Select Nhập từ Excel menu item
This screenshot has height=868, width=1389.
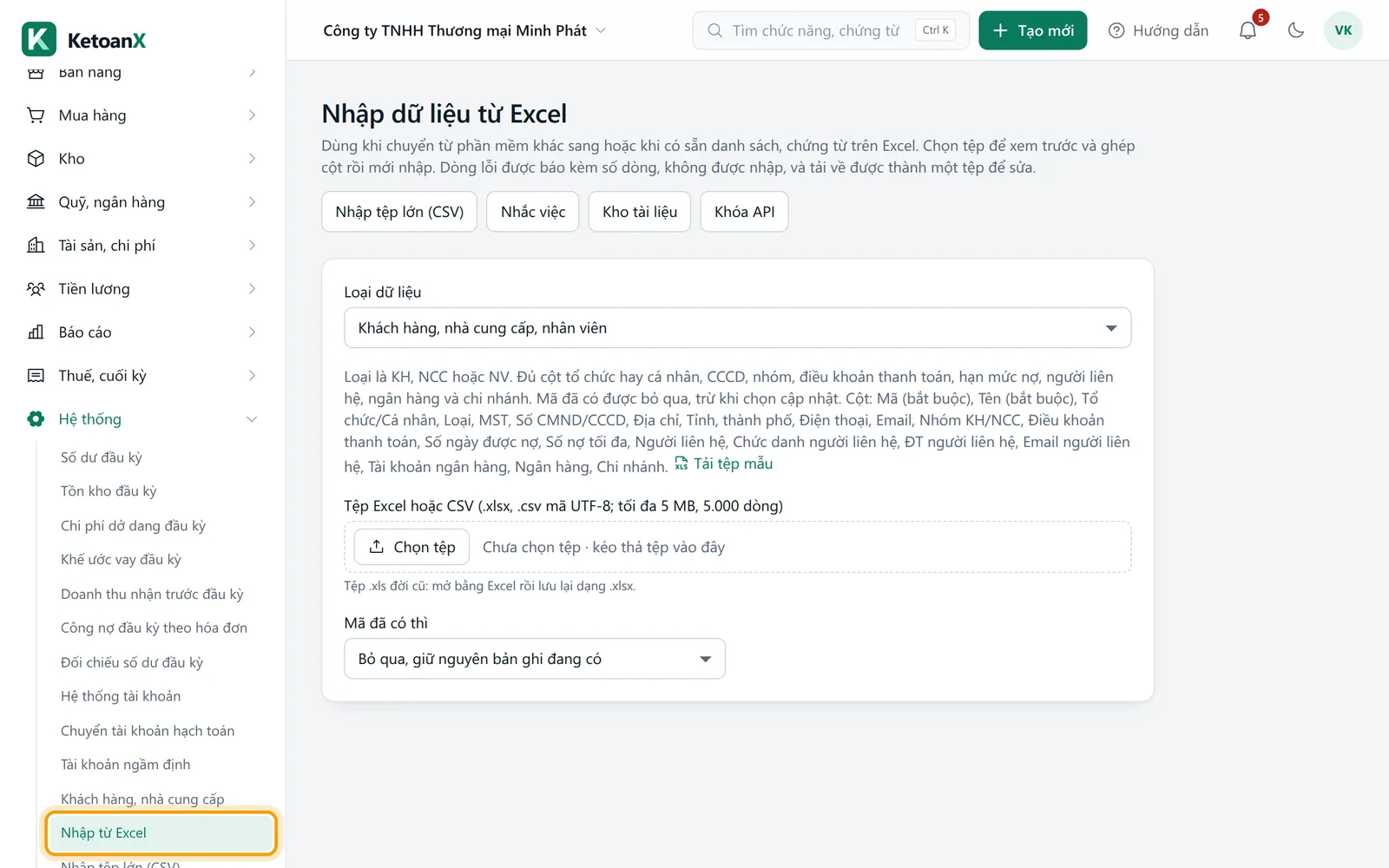[161, 833]
